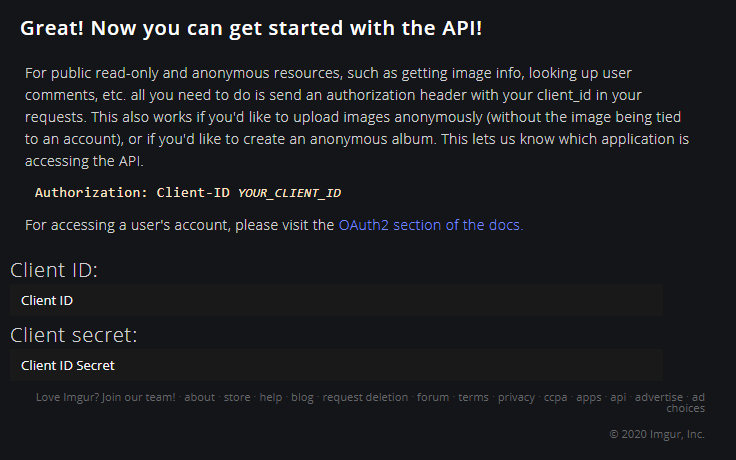736x460 pixels.
Task: Click the 'advertise' footer link
Action: point(659,397)
